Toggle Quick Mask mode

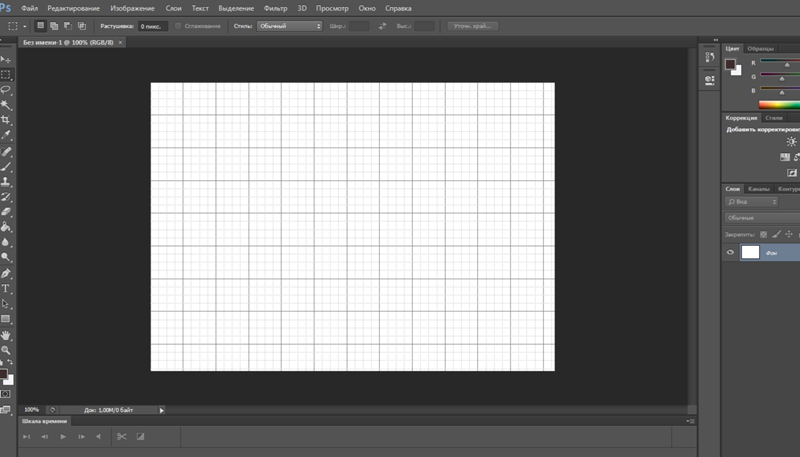[5, 394]
